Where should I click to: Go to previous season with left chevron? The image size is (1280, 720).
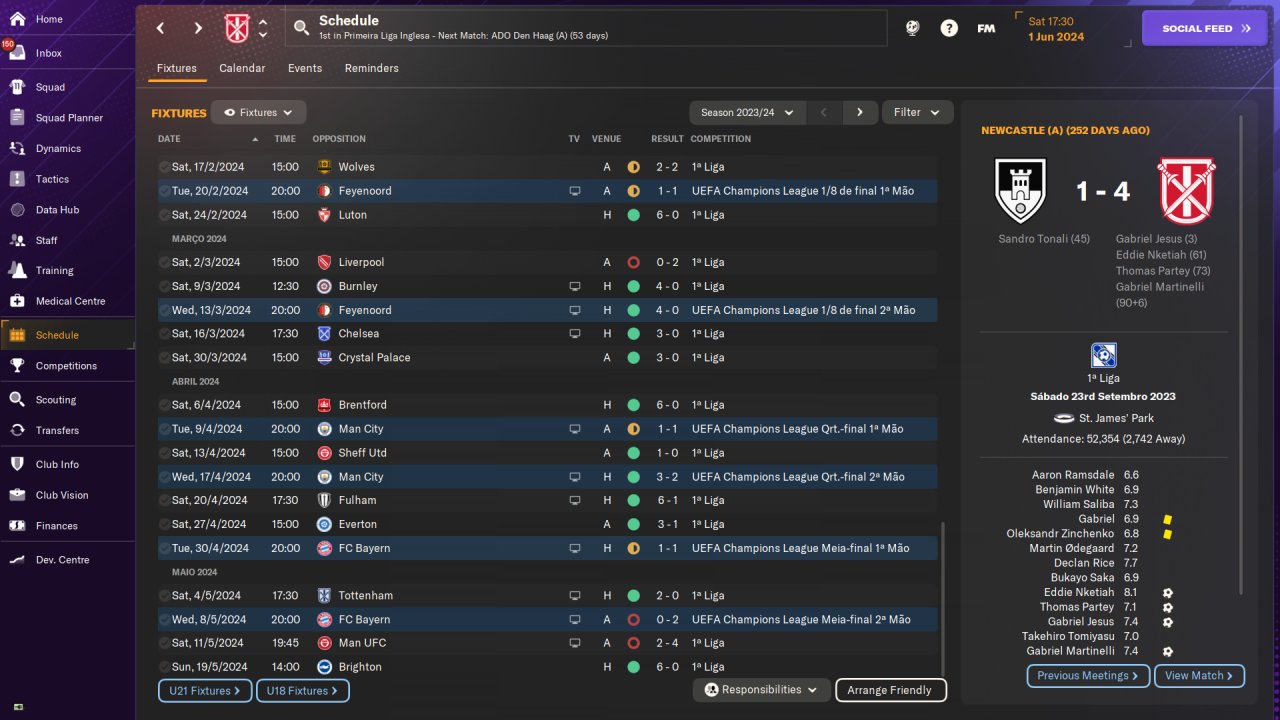click(x=823, y=113)
